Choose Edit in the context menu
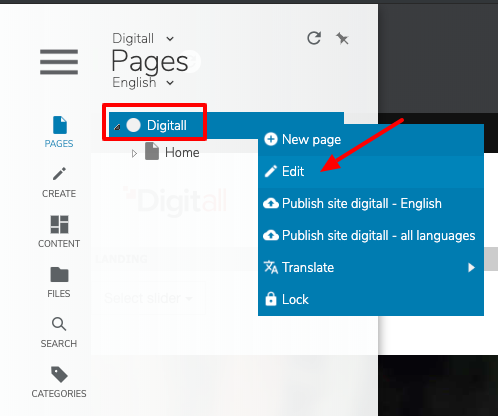The width and height of the screenshot is (498, 416). tap(371, 172)
